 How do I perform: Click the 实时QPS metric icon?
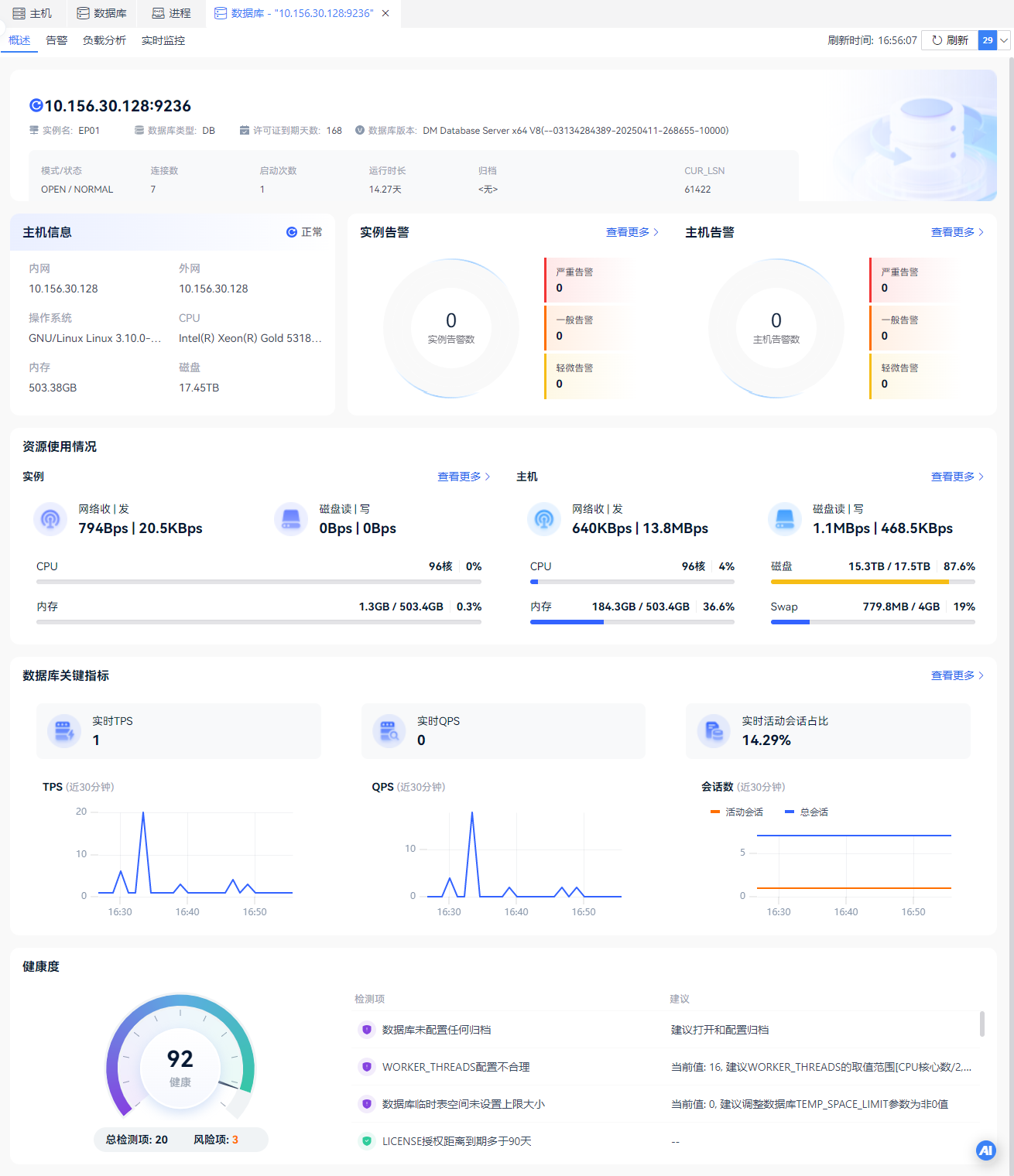(389, 730)
